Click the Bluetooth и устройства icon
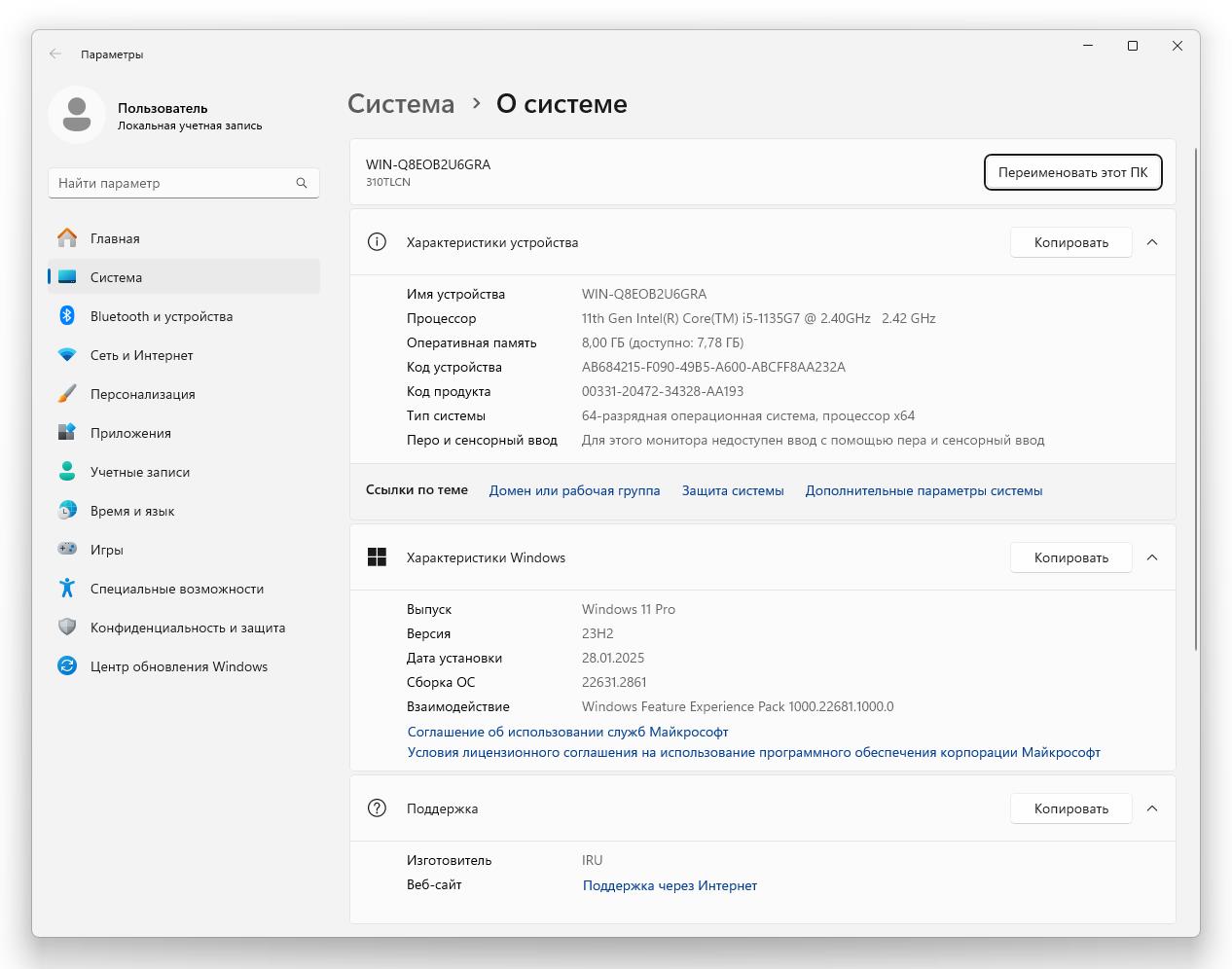The height and width of the screenshot is (969, 1232). (x=67, y=316)
